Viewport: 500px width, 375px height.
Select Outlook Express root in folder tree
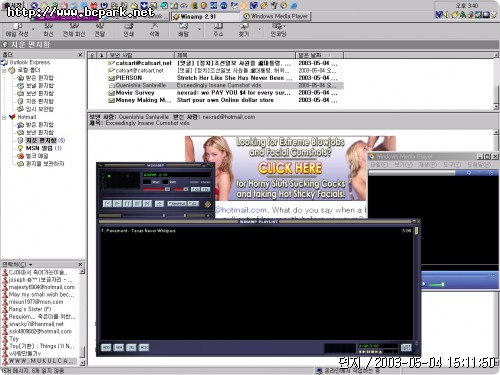coord(26,62)
